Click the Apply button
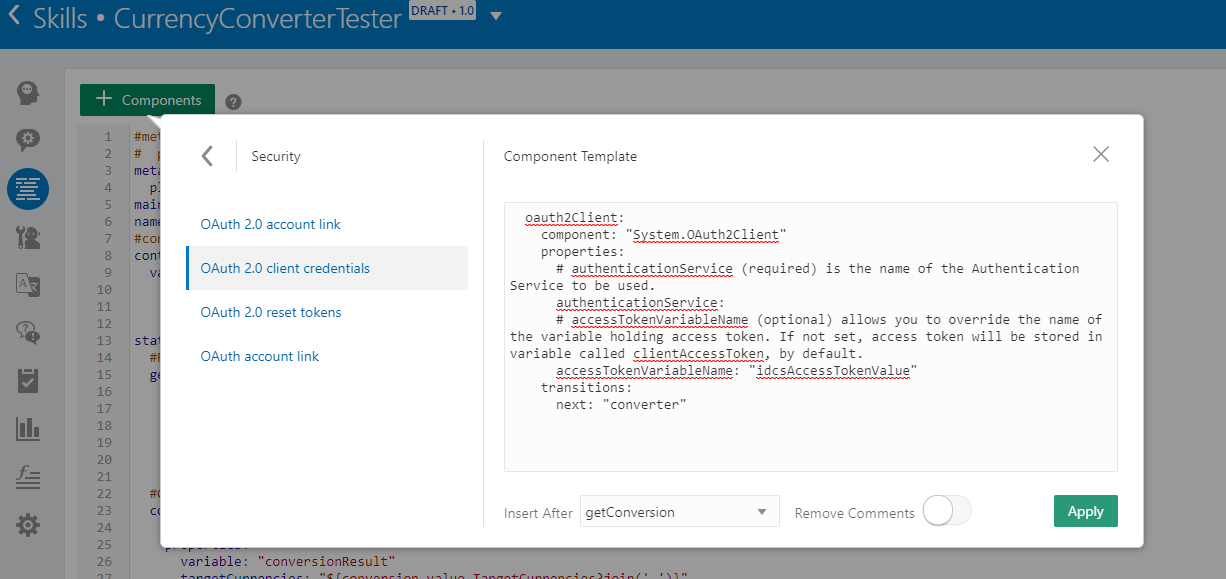1226x579 pixels. pos(1085,511)
